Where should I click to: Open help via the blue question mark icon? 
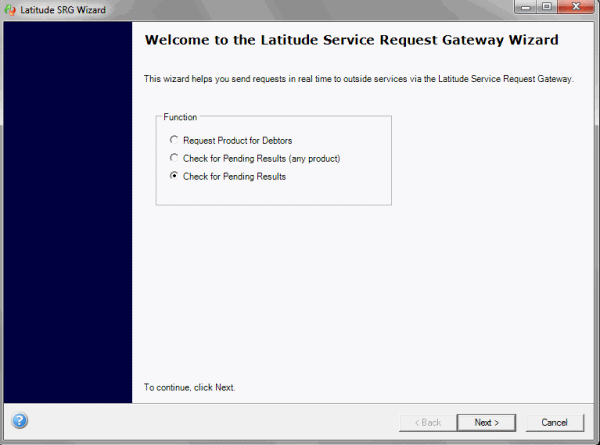tap(20, 421)
